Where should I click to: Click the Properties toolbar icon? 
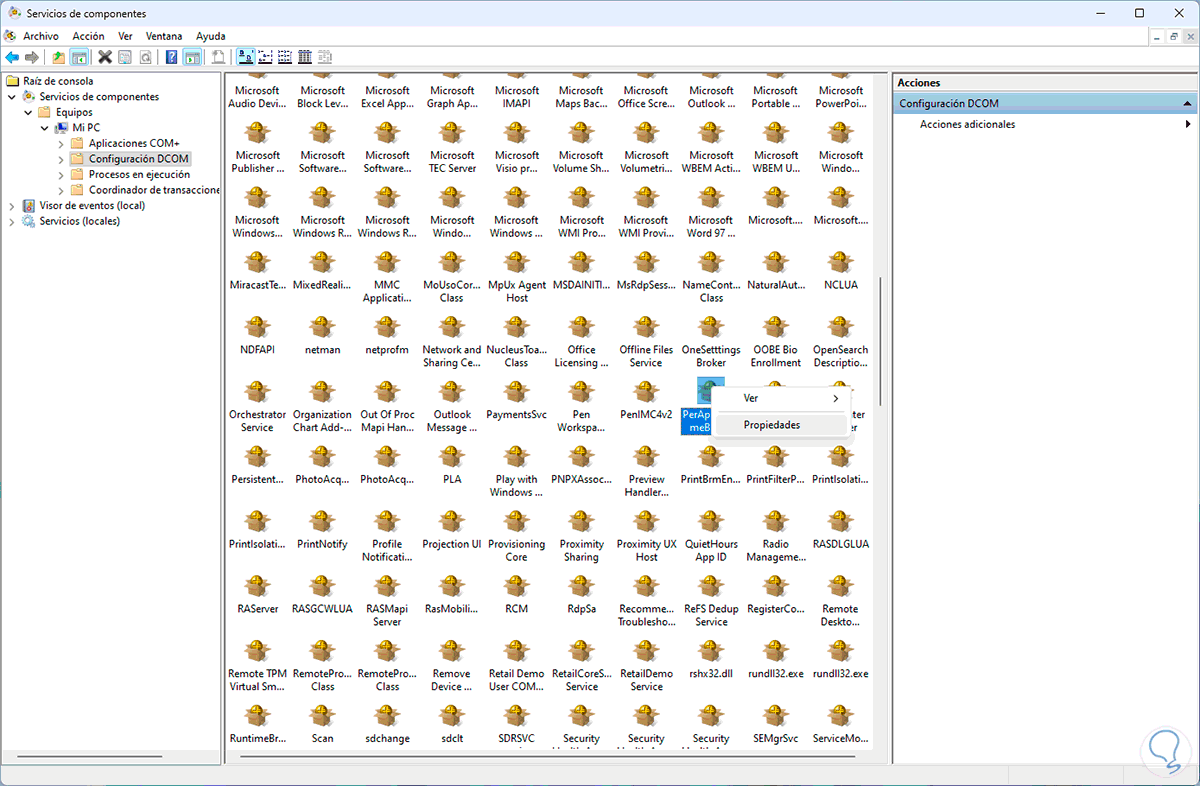point(125,57)
